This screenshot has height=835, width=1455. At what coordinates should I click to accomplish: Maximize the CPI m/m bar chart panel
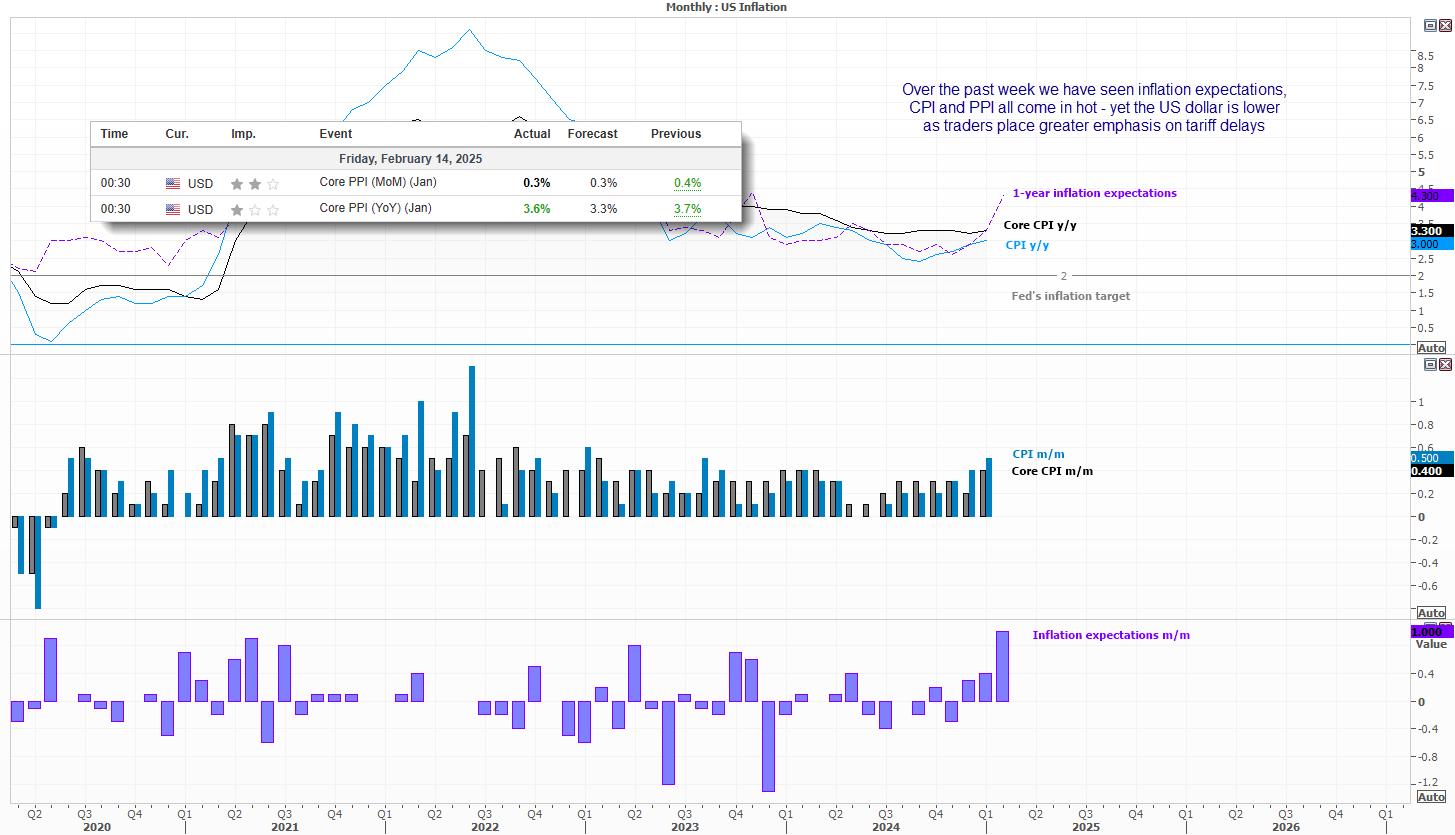tap(1429, 365)
